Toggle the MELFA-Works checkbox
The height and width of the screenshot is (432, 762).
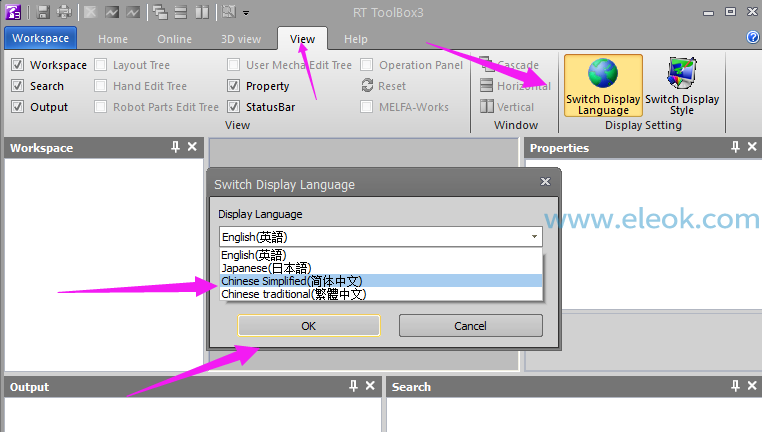pos(367,107)
